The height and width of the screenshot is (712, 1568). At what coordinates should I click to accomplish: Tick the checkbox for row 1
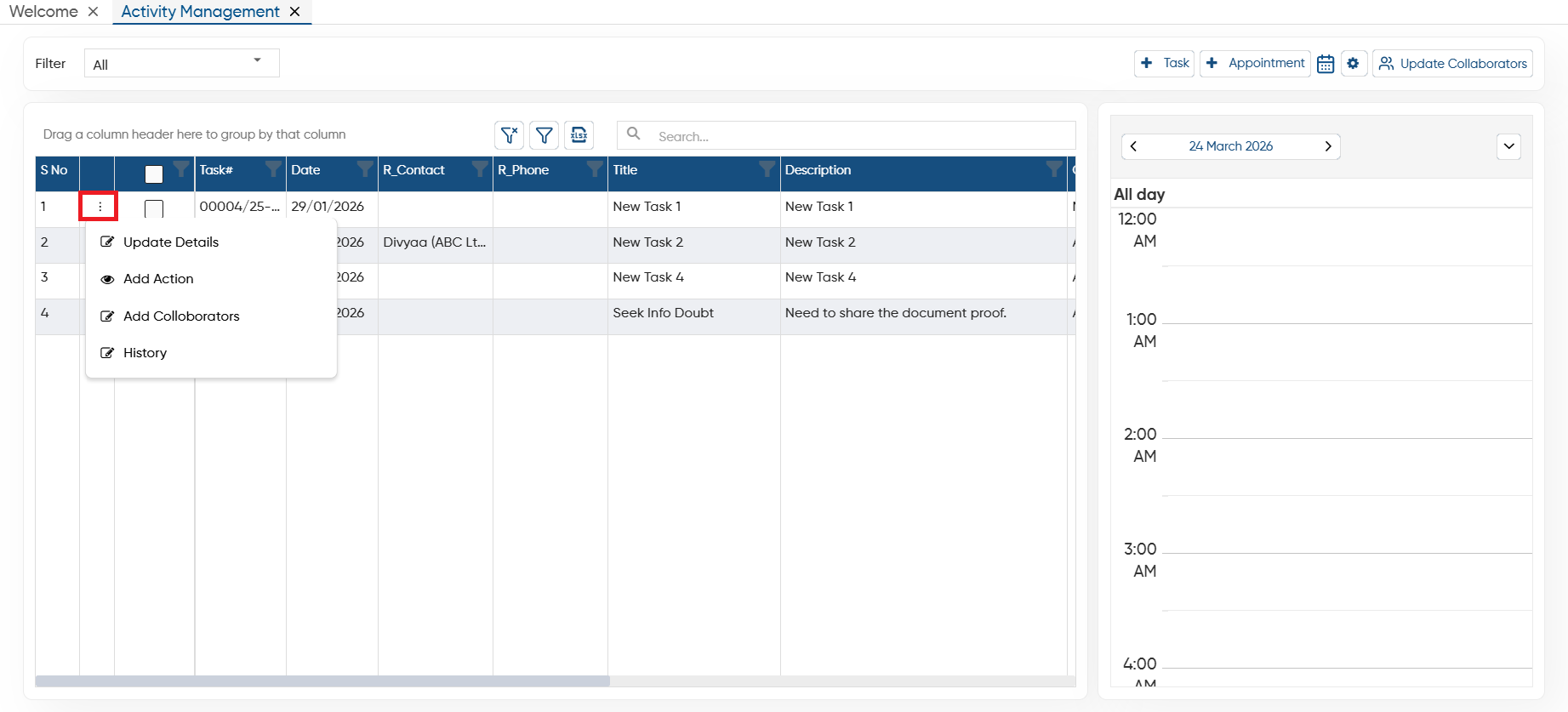point(154,208)
